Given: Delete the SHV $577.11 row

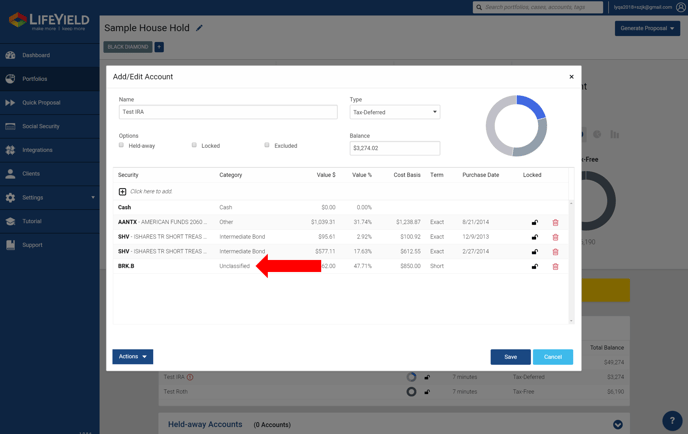Looking at the screenshot, I should click(555, 252).
